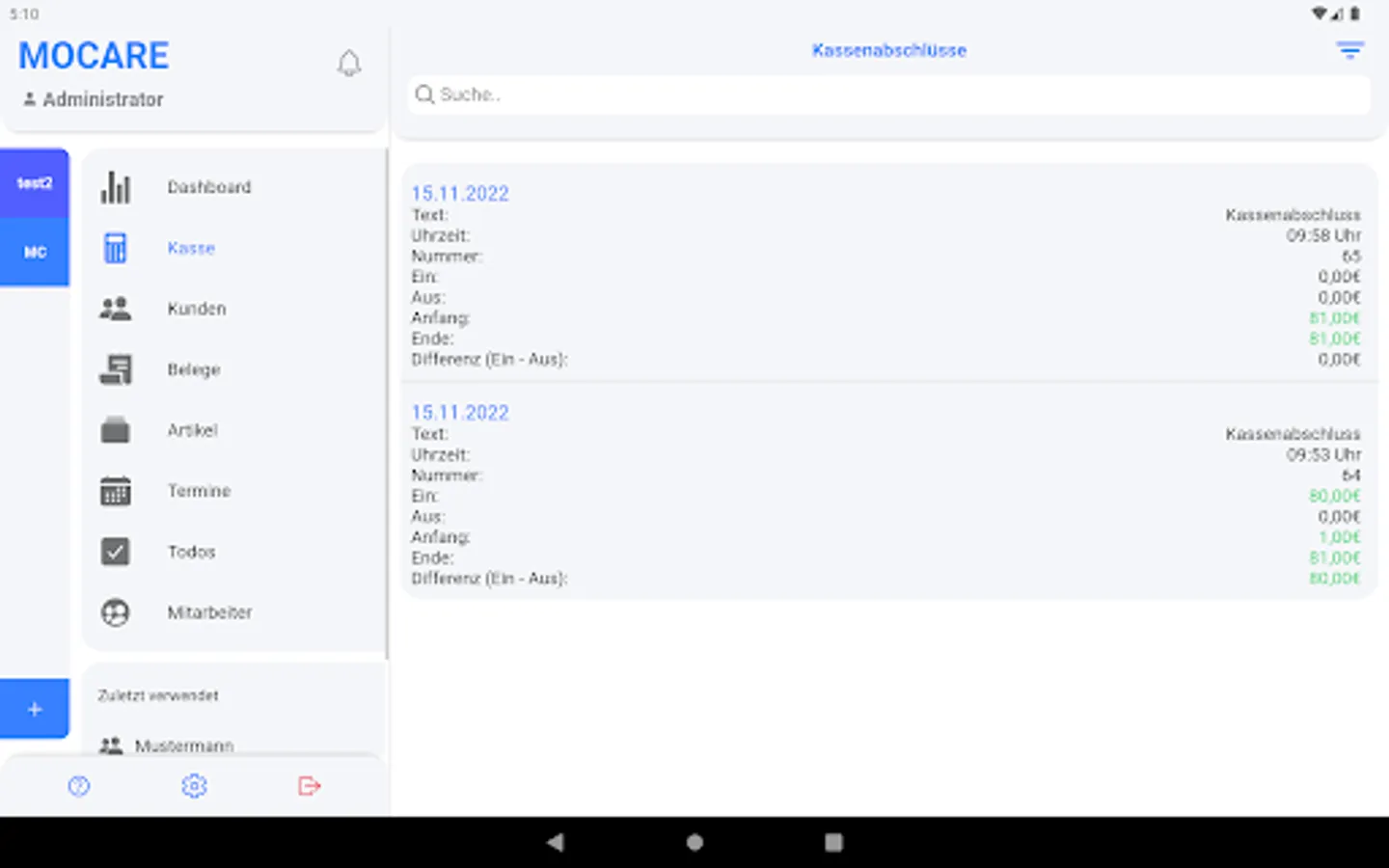The image size is (1389, 868).
Task: Click the Administrator user label
Action: 94,99
